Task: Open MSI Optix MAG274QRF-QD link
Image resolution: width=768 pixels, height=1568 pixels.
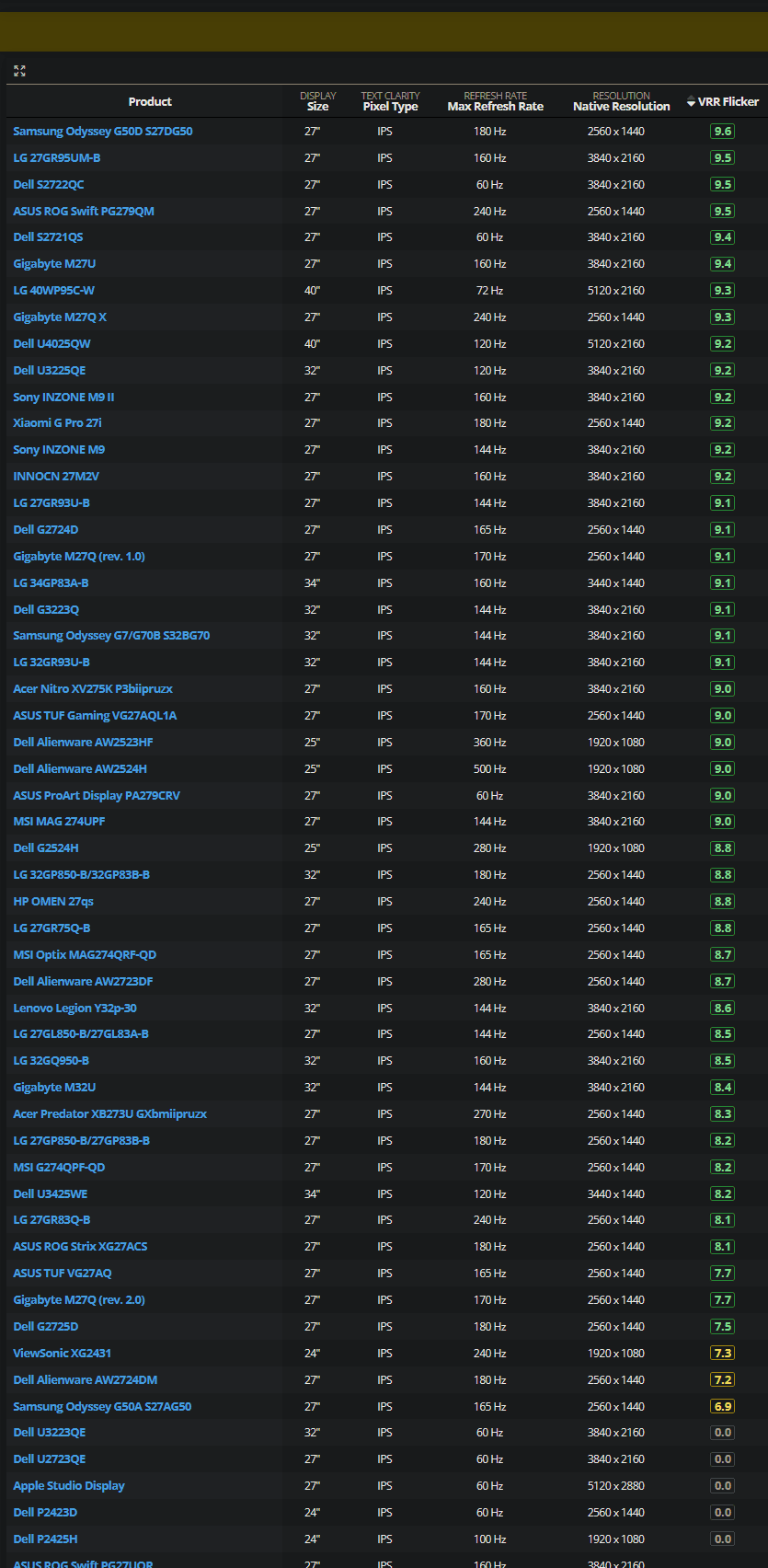Action: 85,955
